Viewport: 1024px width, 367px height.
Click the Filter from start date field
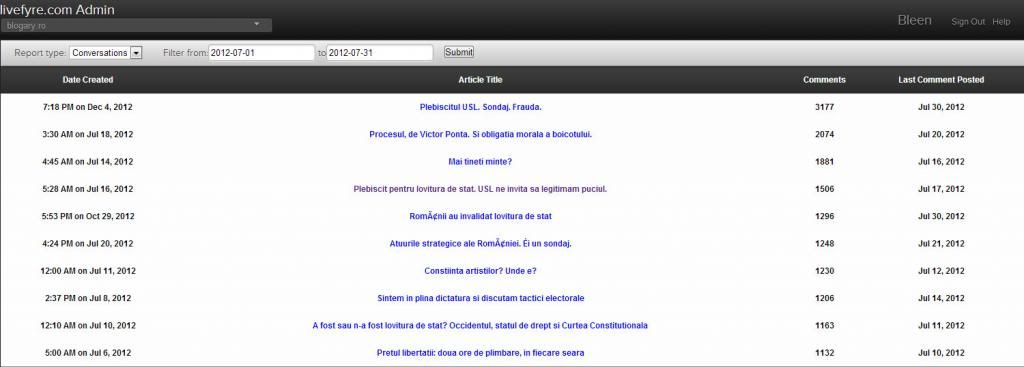(x=262, y=53)
